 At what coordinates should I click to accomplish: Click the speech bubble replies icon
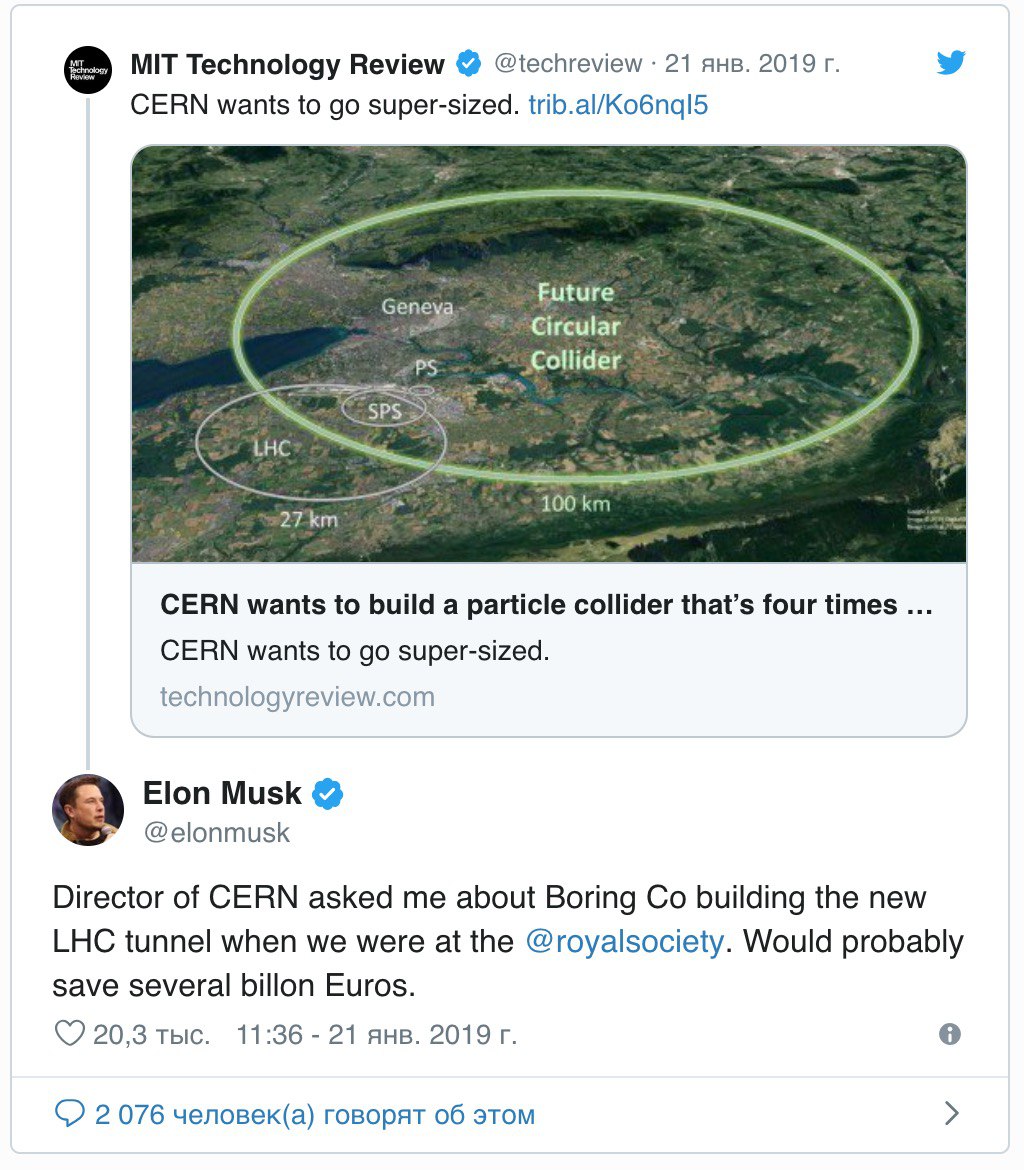(70, 1113)
